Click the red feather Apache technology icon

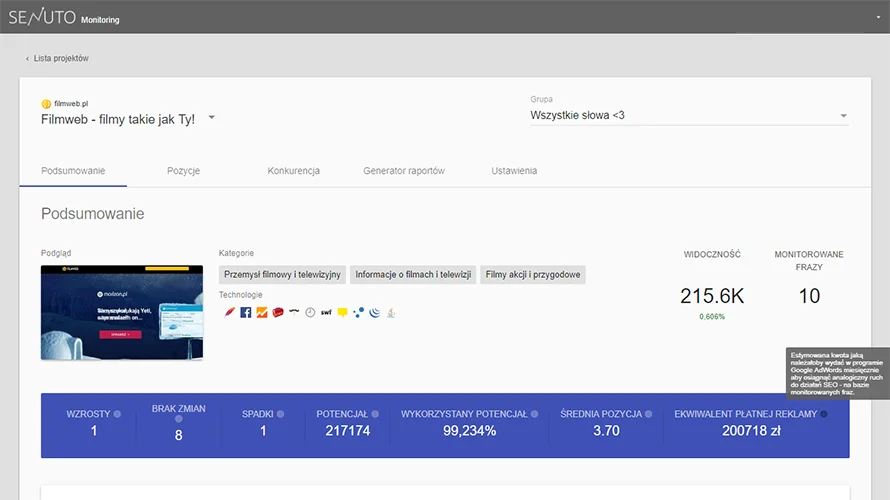(230, 312)
